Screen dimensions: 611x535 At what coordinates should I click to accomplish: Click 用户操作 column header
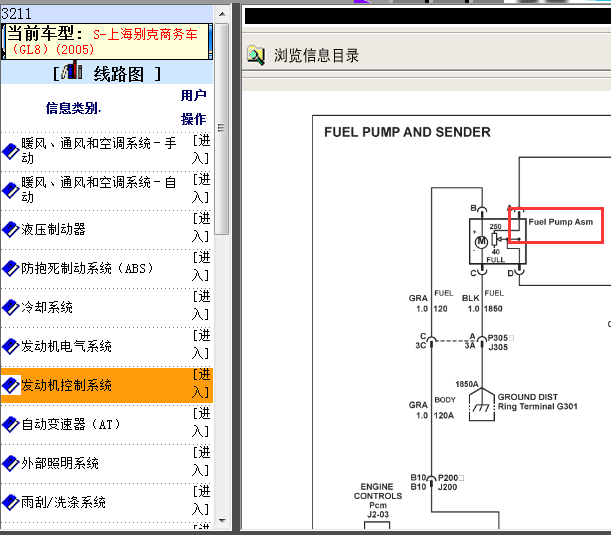pos(193,107)
